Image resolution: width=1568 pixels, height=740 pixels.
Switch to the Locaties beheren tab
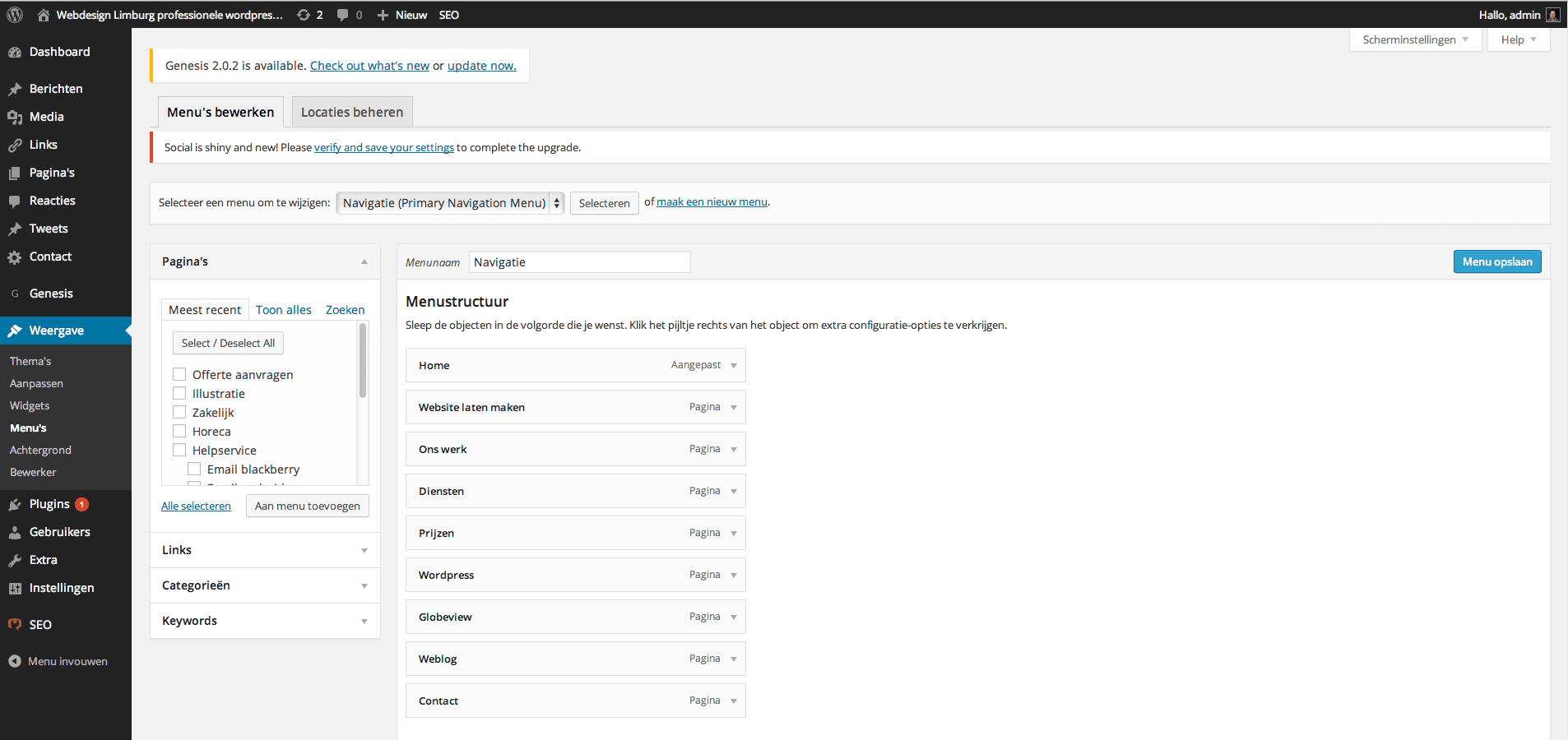[x=352, y=112]
